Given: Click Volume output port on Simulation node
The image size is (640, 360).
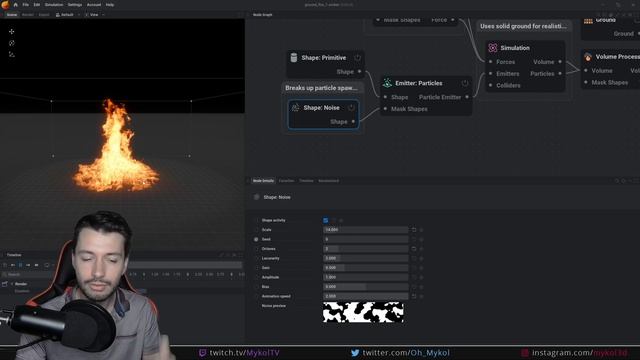Looking at the screenshot, I should coord(560,62).
